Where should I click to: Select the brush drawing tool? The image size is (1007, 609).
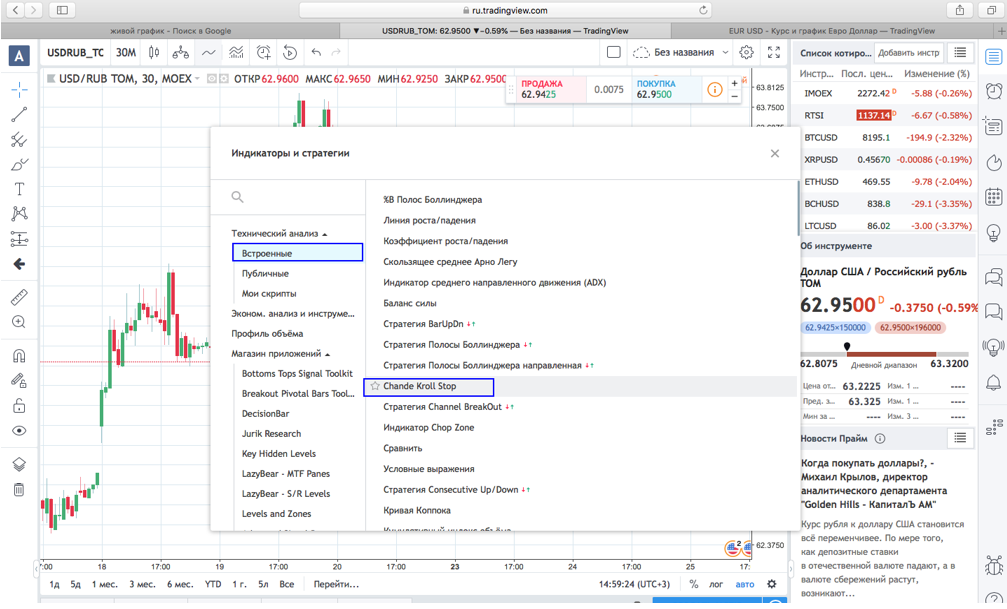click(x=19, y=164)
